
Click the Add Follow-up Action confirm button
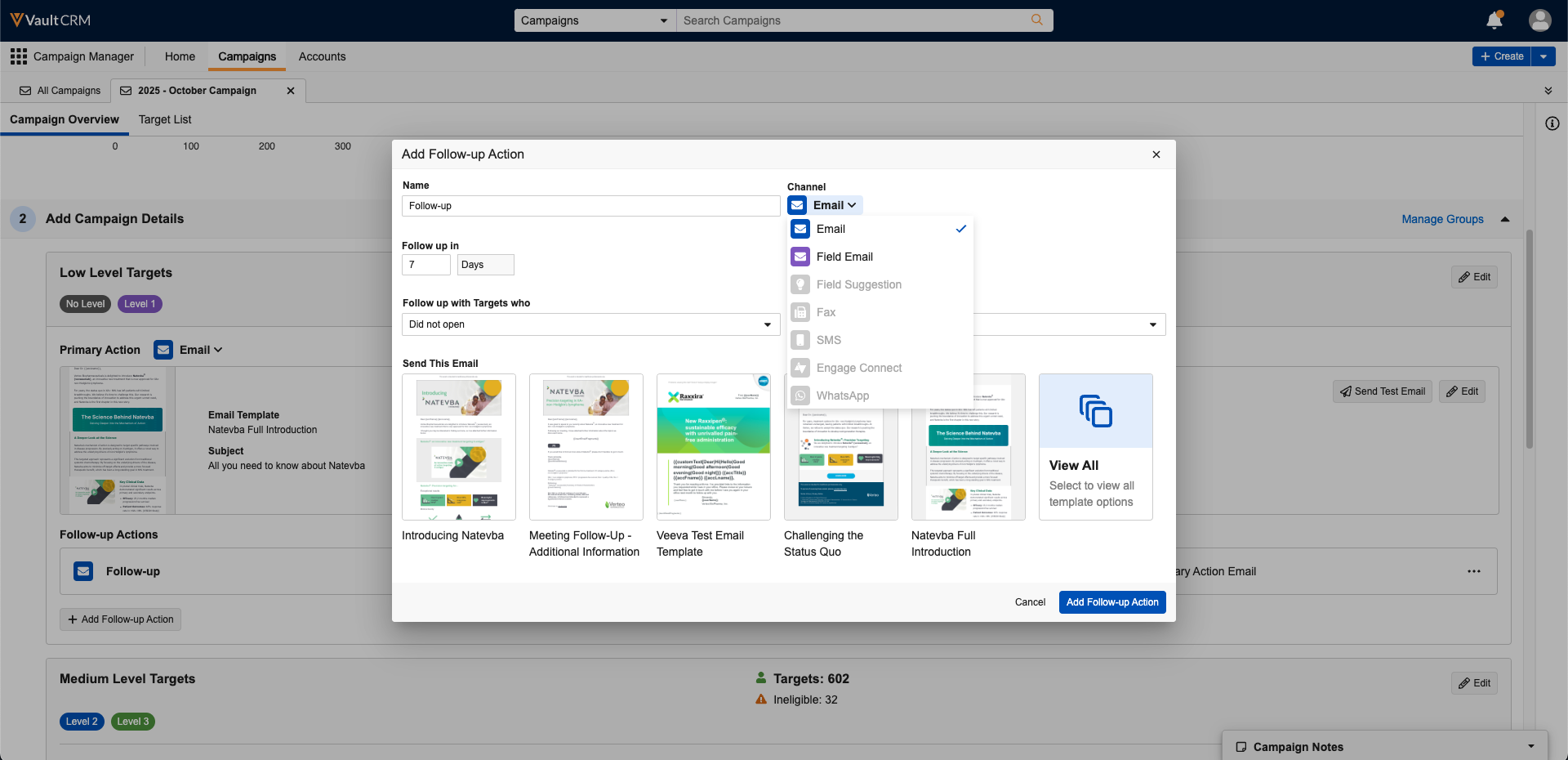1111,602
